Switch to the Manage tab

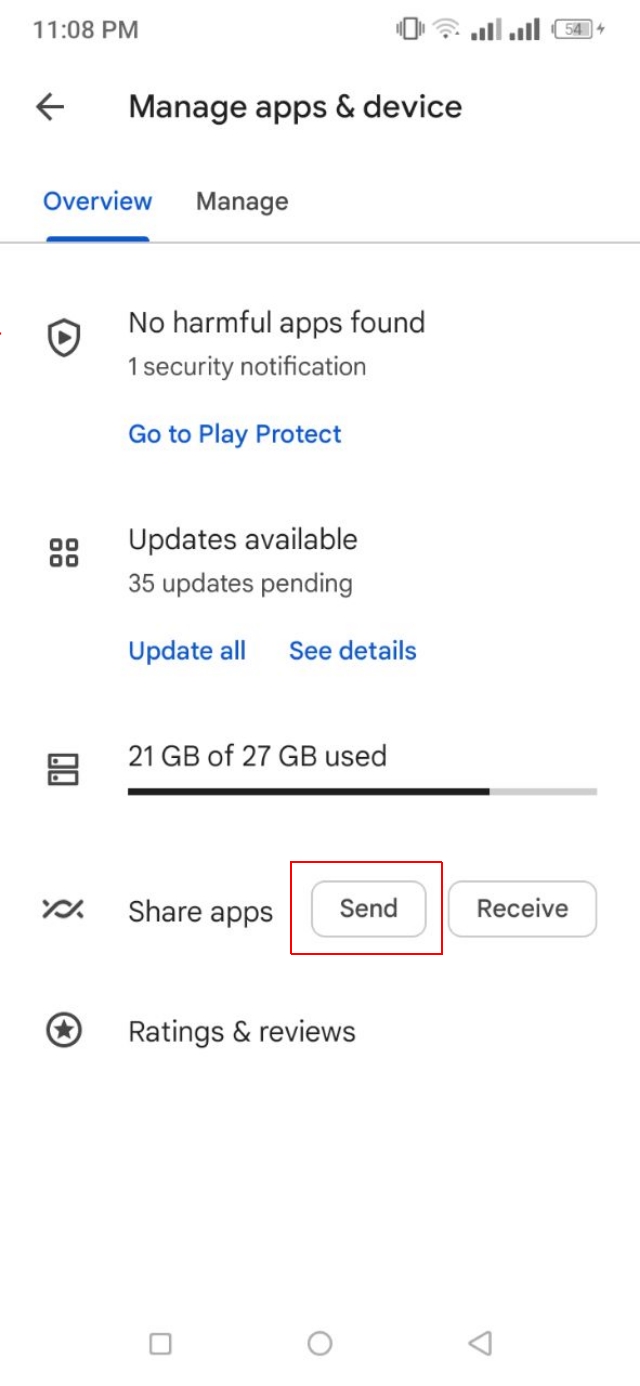click(241, 202)
